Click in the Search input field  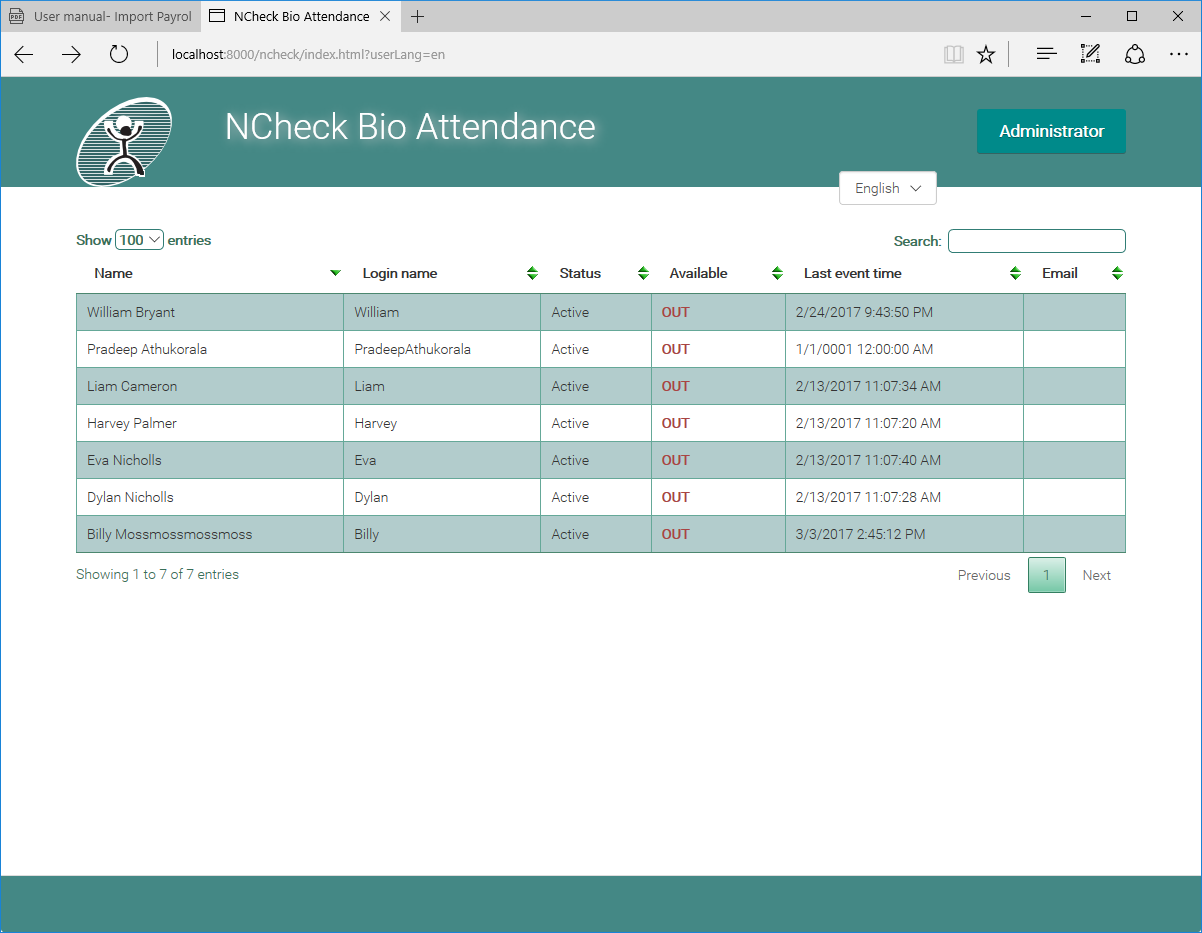1036,241
